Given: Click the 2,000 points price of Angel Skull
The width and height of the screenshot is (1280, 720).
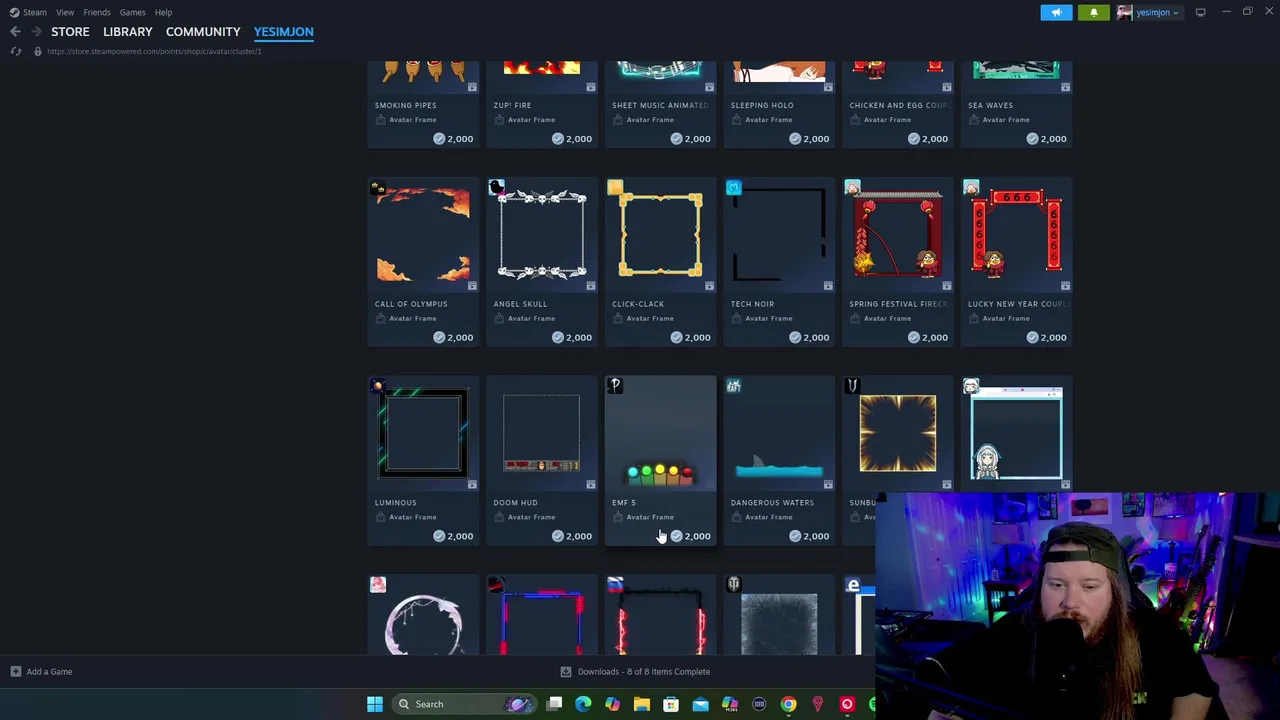Looking at the screenshot, I should coord(572,337).
